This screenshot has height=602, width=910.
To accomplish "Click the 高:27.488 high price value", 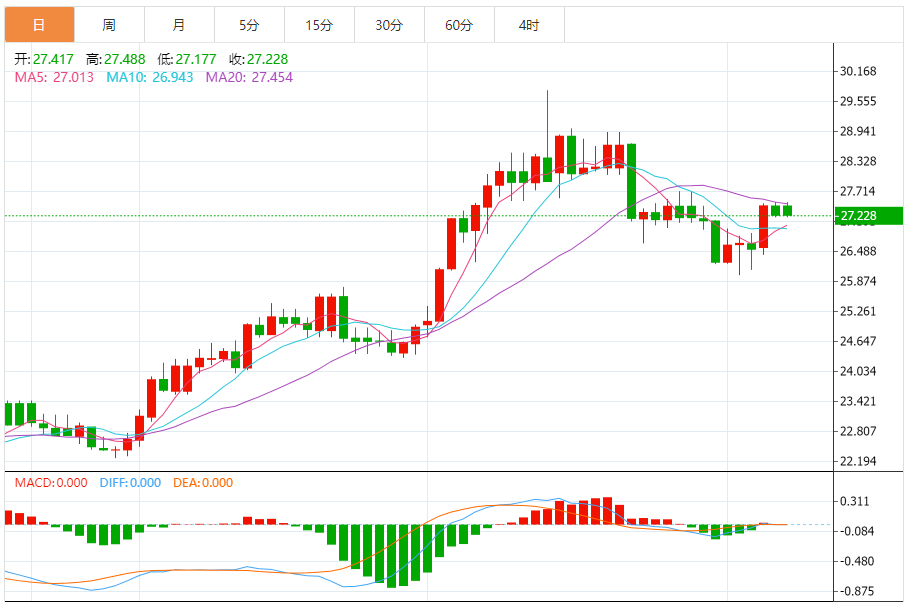I will pos(115,59).
